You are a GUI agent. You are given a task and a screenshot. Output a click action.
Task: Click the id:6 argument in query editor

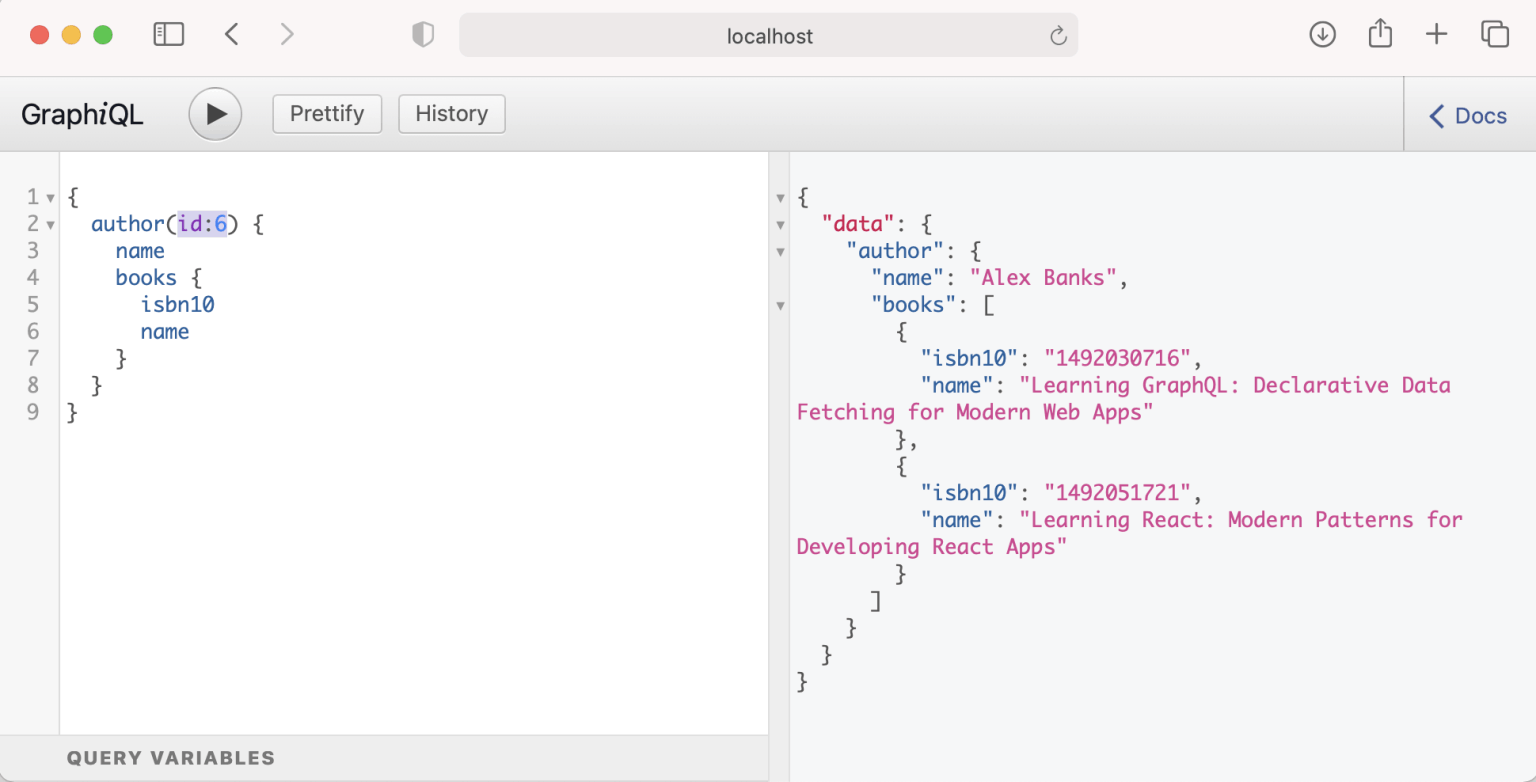point(203,224)
